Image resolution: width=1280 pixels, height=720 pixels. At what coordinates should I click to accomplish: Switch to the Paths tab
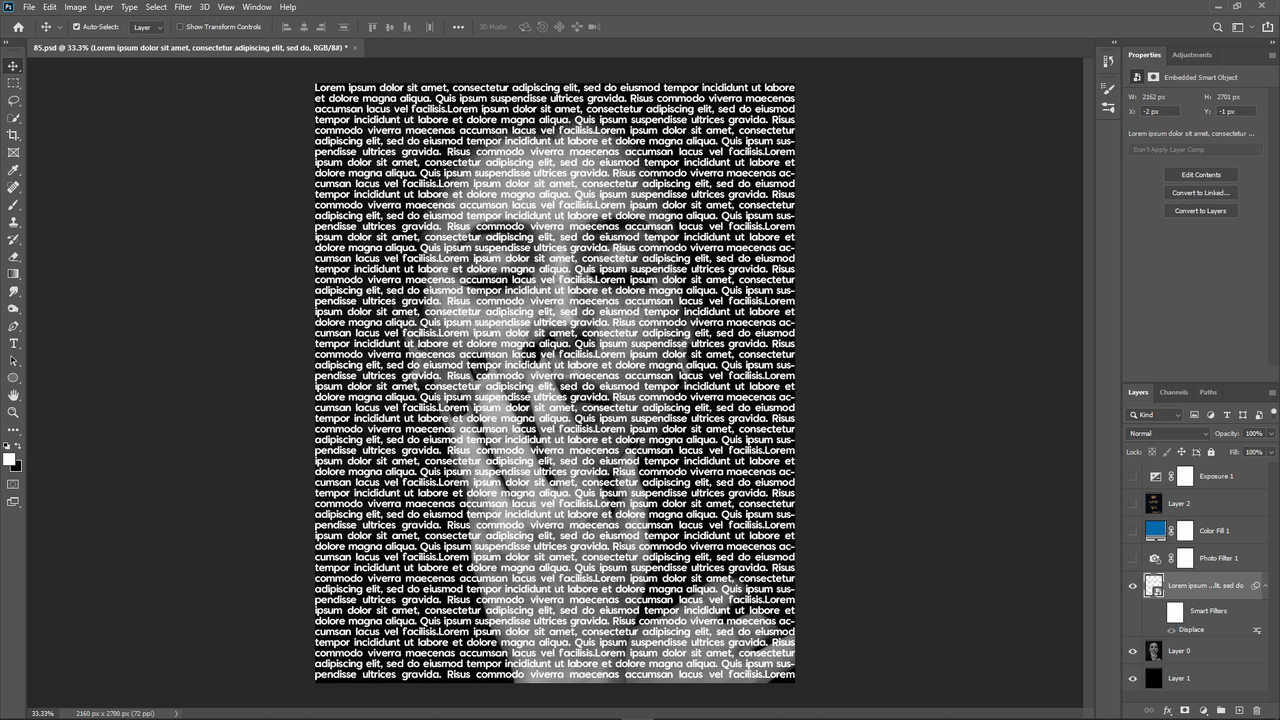[x=1209, y=392]
